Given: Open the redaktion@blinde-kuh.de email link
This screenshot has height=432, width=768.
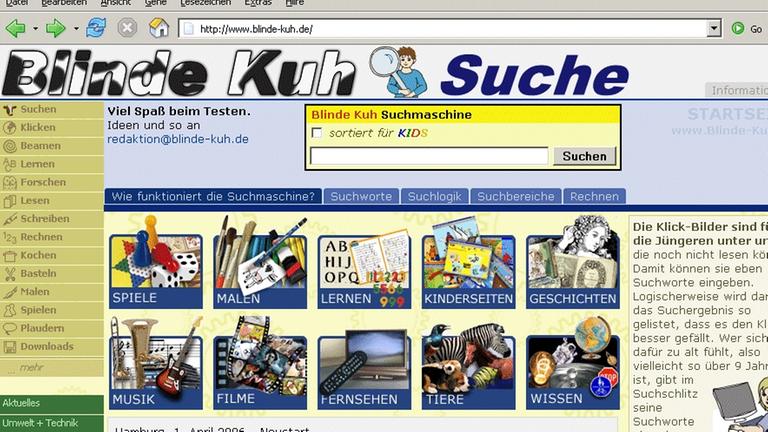Looking at the screenshot, I should click(178, 139).
